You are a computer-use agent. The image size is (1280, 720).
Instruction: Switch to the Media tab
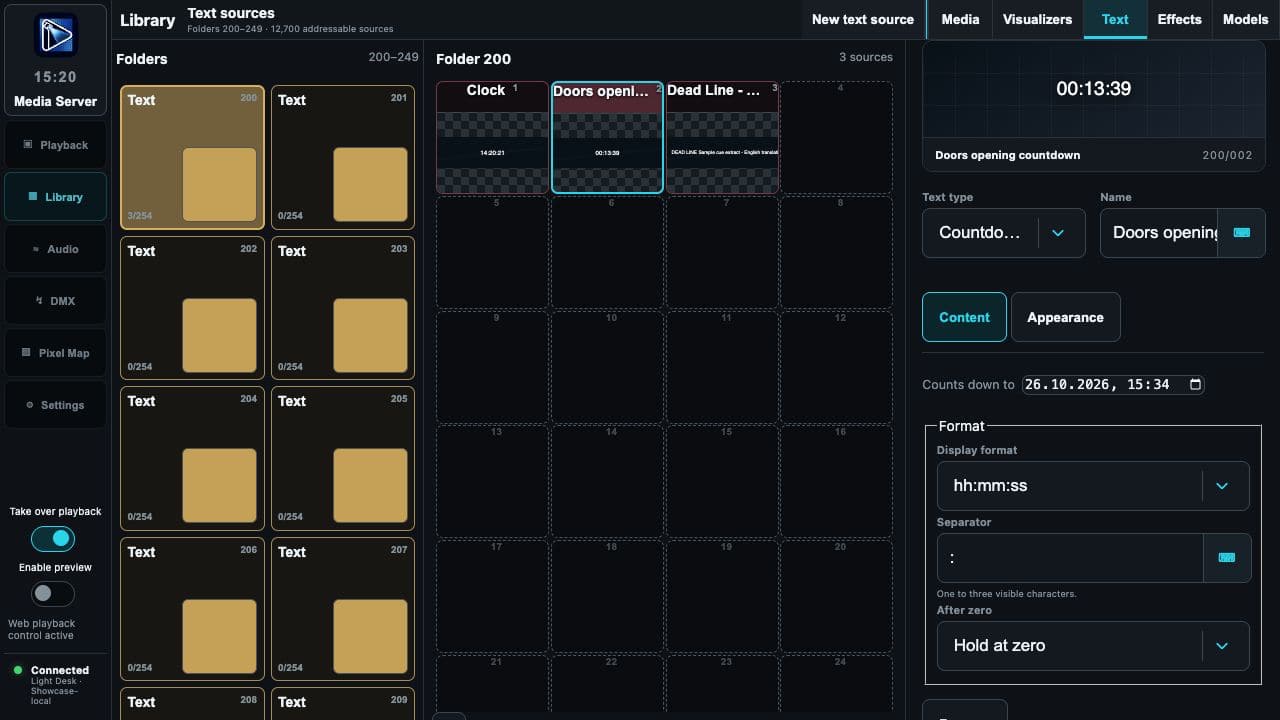pos(960,19)
